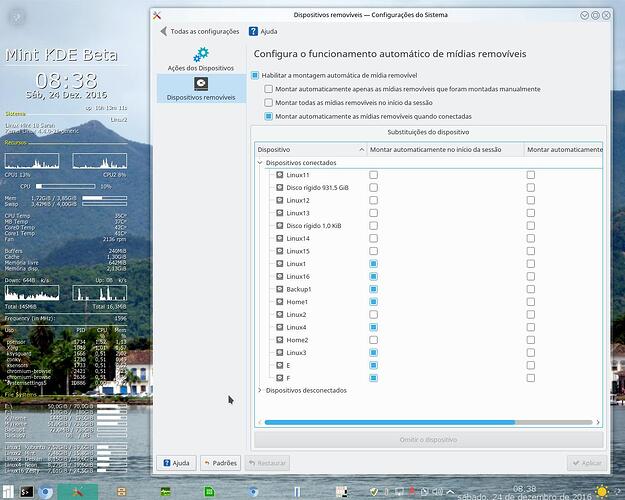
Task: Expand the Dispositivos desconectados group
Action: (x=260, y=390)
